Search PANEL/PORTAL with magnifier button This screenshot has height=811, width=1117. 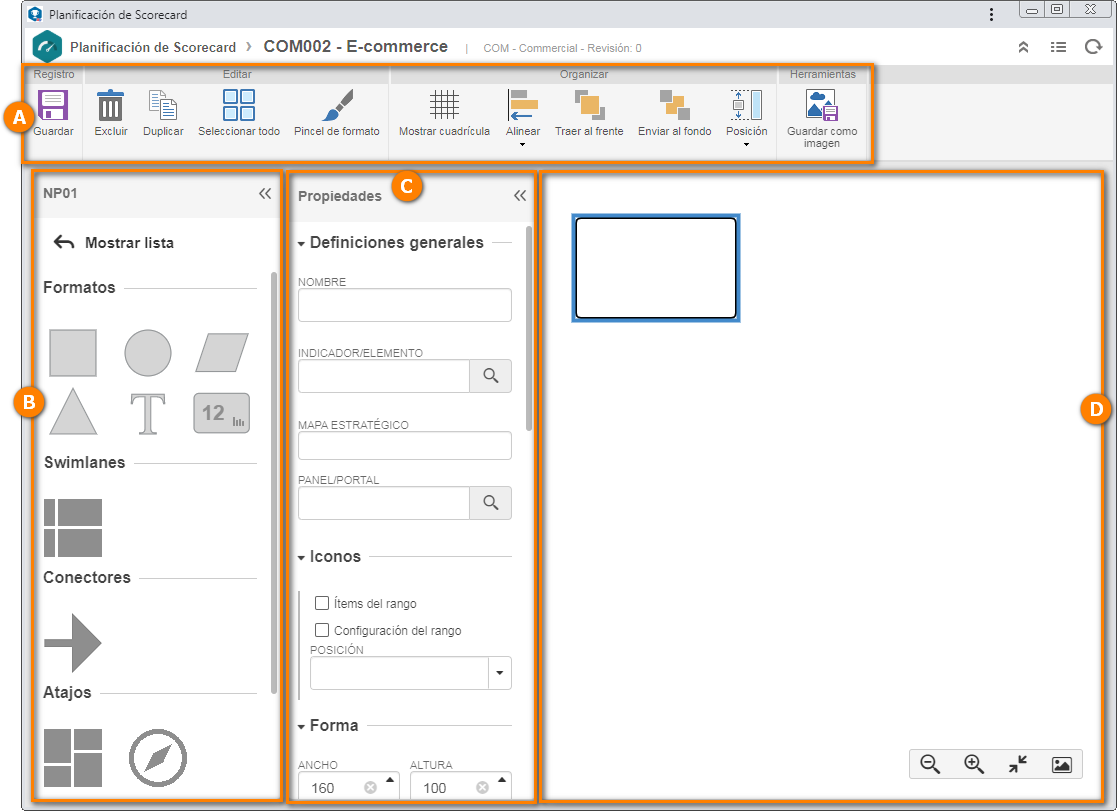[490, 503]
